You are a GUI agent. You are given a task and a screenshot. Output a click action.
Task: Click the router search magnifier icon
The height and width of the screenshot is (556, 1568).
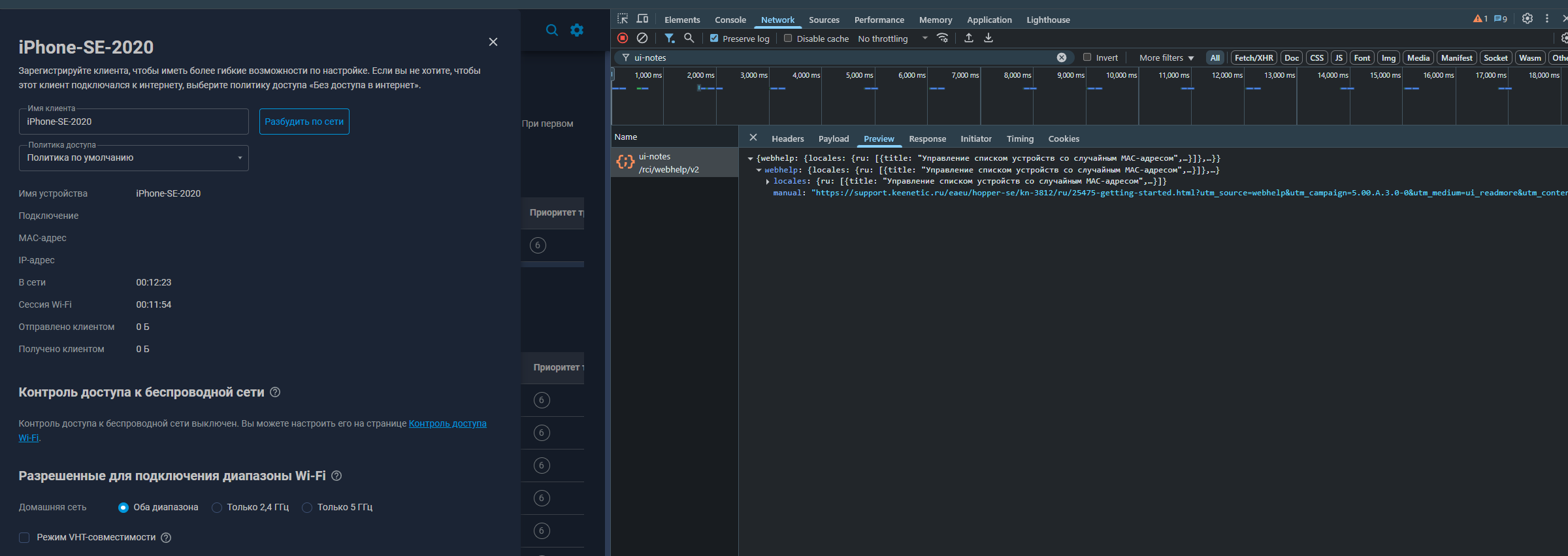pyautogui.click(x=552, y=30)
